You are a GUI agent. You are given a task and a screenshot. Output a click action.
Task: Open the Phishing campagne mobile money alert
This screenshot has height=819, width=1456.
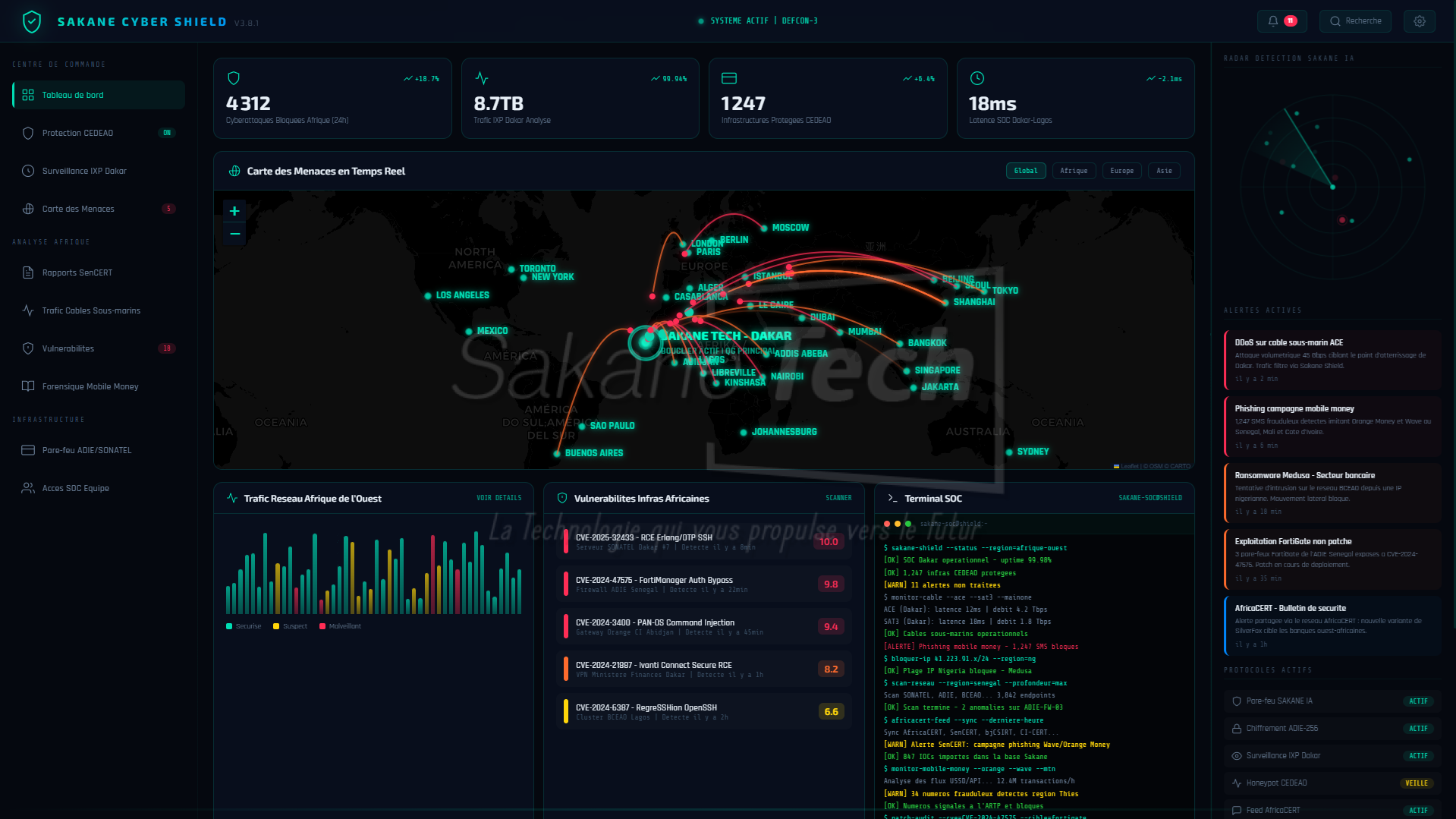pyautogui.click(x=1332, y=426)
